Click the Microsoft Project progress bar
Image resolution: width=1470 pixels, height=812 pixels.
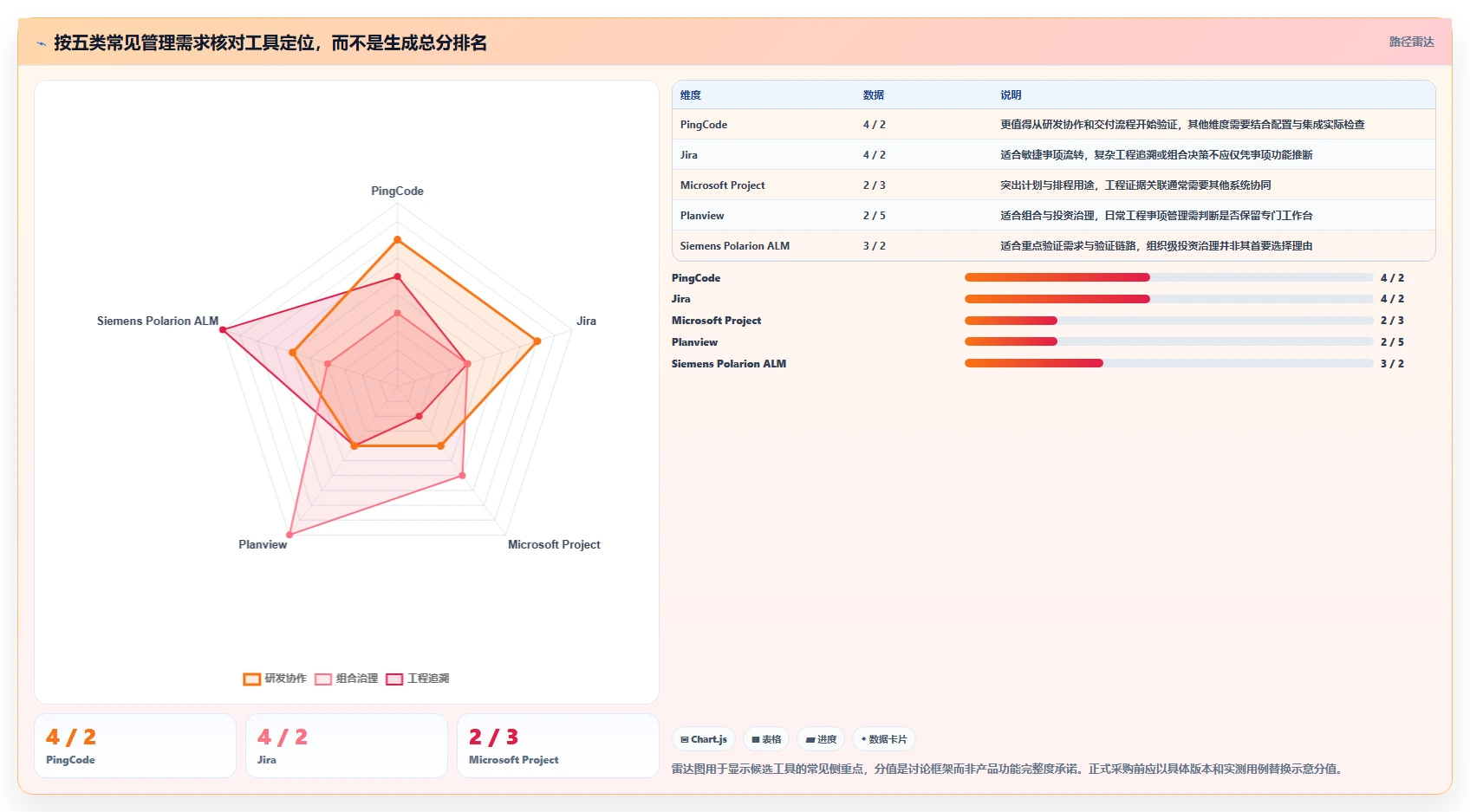(x=1168, y=321)
